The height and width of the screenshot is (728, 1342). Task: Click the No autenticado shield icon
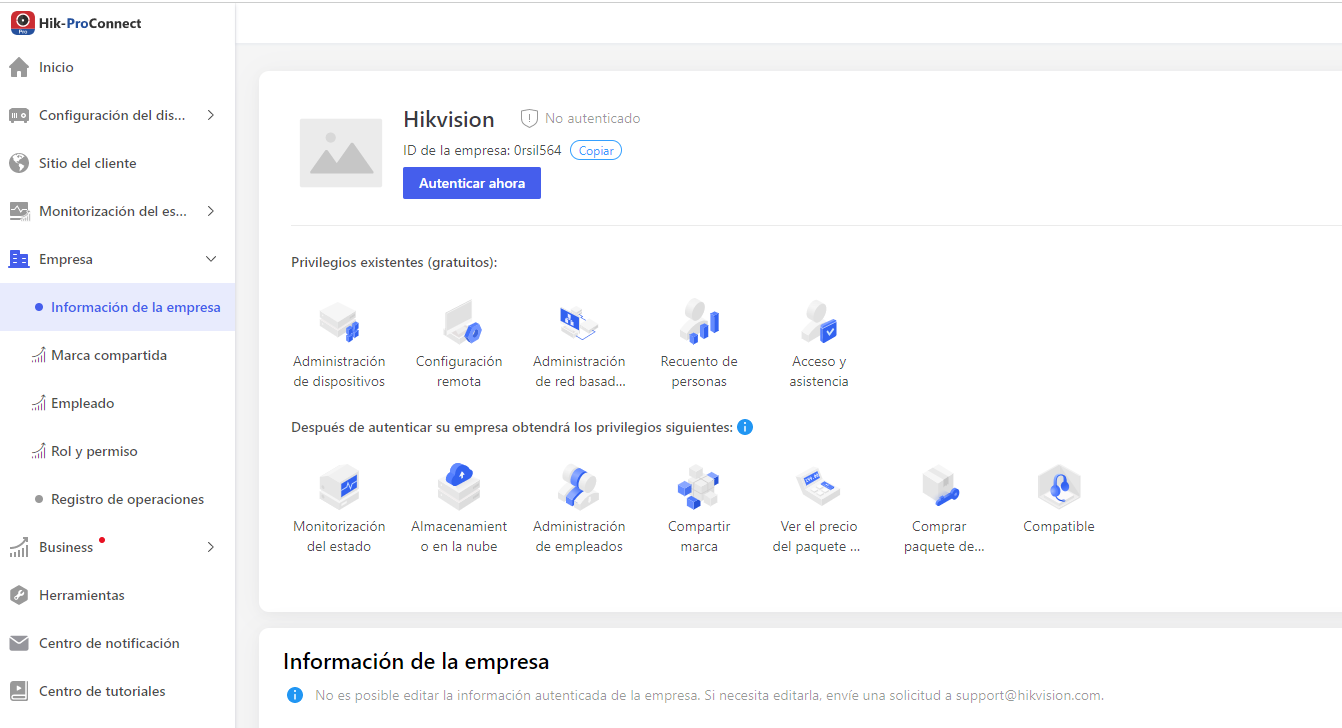coord(529,118)
